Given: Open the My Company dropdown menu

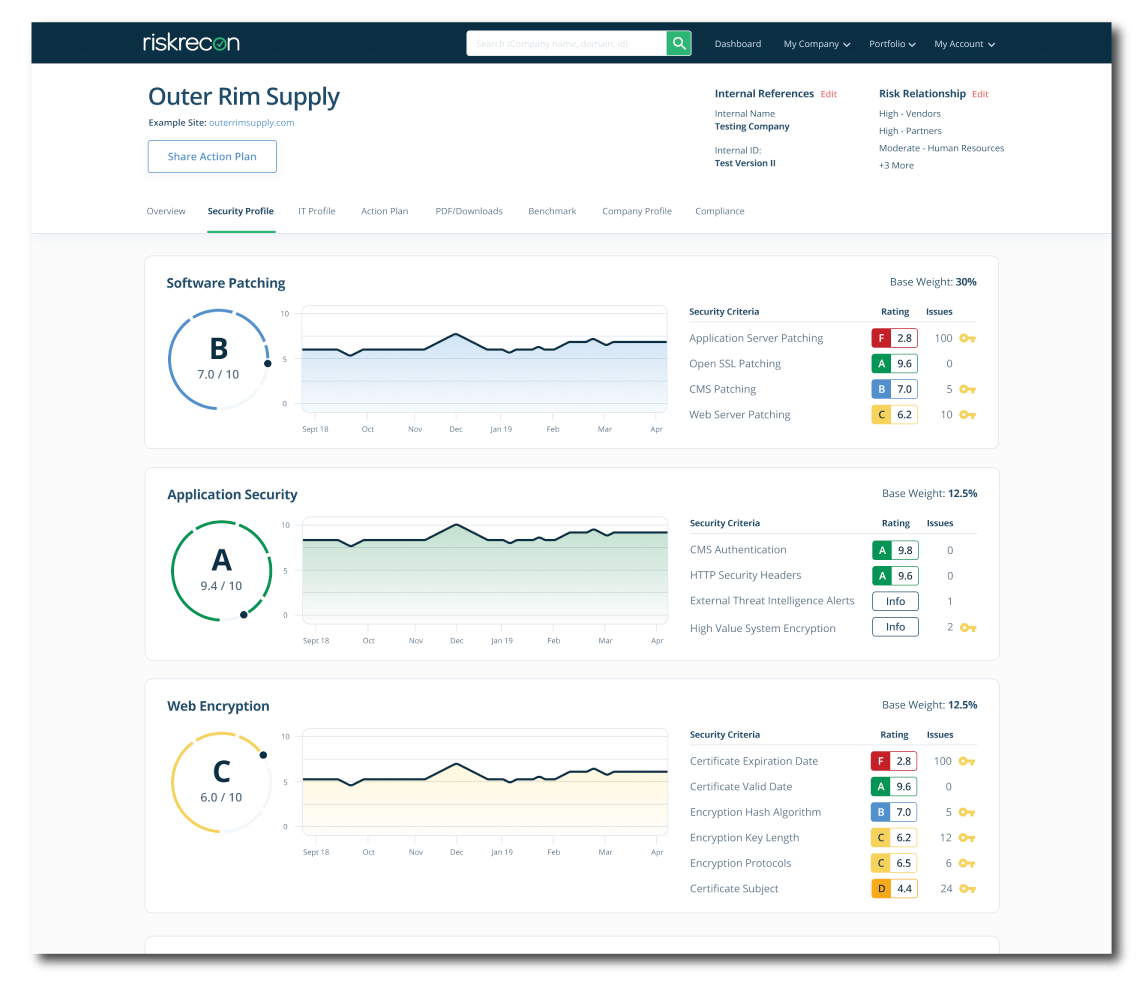Looking at the screenshot, I should coord(816,43).
